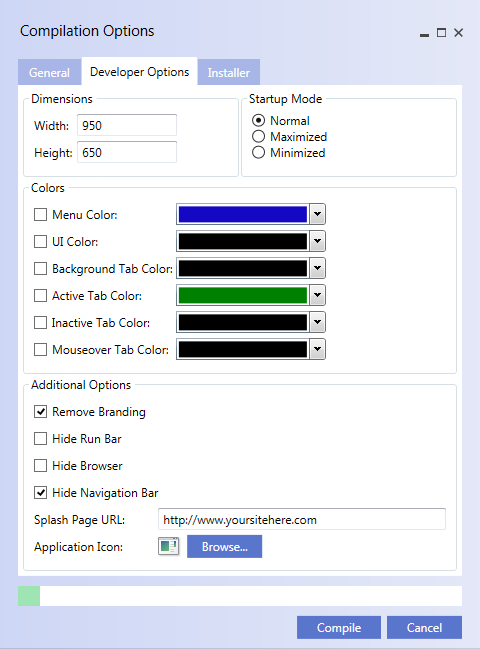Screen dimensions: 480x649
Task: Select Minimized startup mode
Action: click(x=258, y=153)
